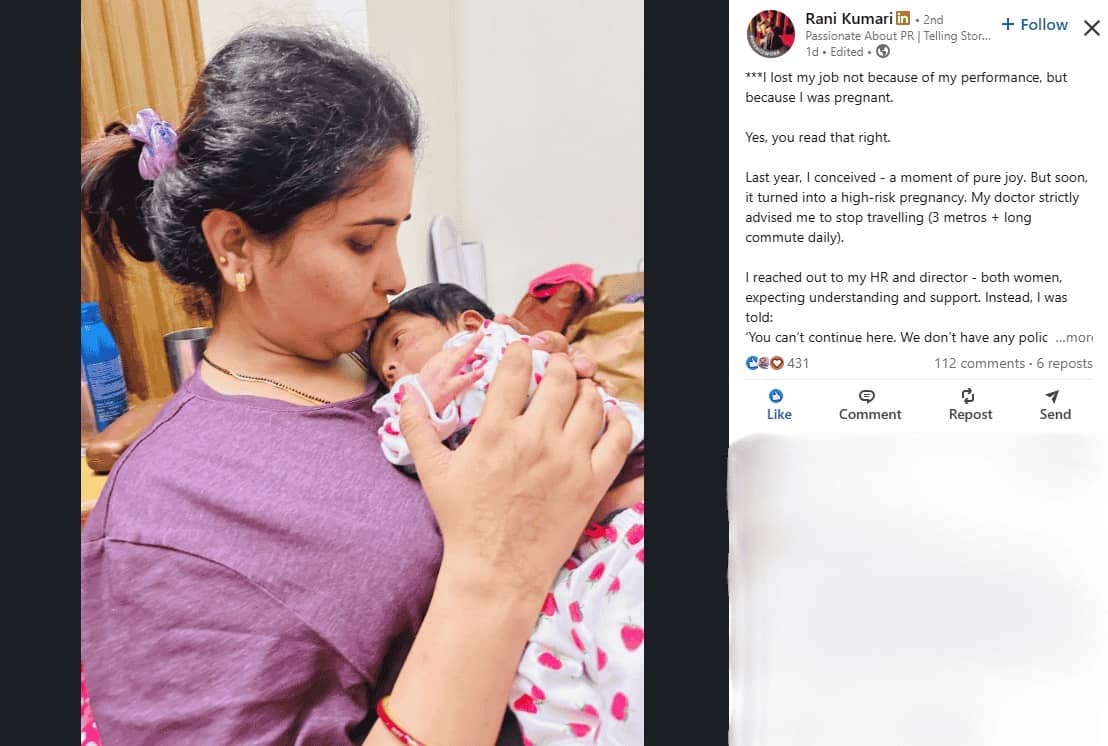View the 6 reposts
The width and height of the screenshot is (1108, 746).
point(1064,363)
